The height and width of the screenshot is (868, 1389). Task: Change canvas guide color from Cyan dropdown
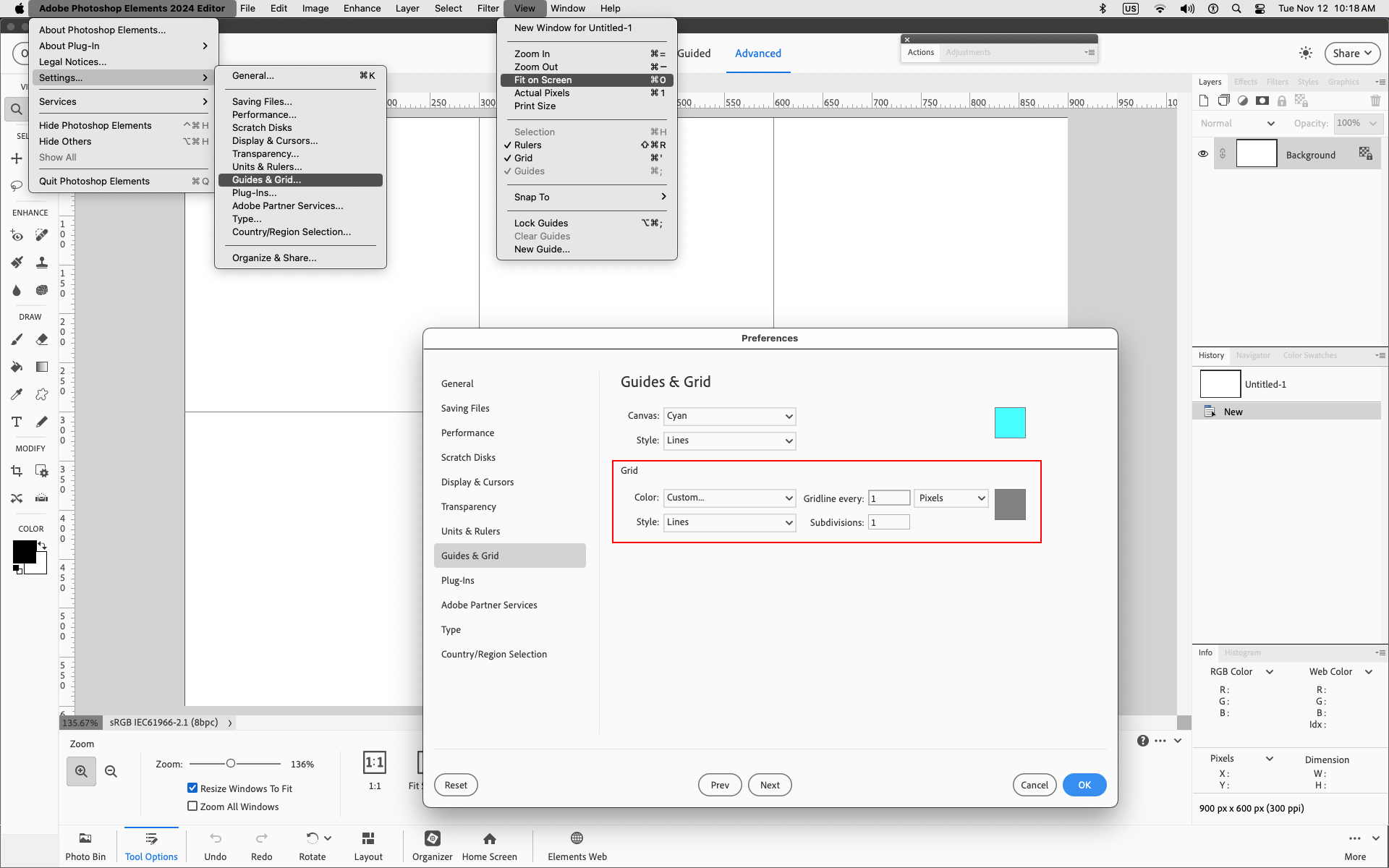[x=729, y=416]
